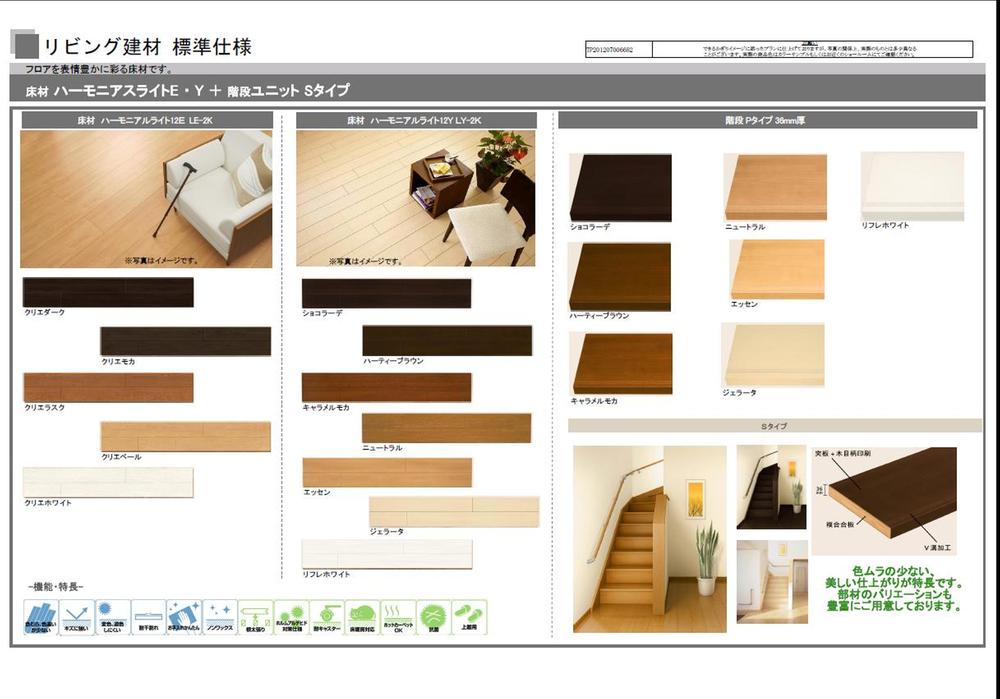Select the hot carpet OK icon
This screenshot has height=699, width=1000.
(x=397, y=617)
